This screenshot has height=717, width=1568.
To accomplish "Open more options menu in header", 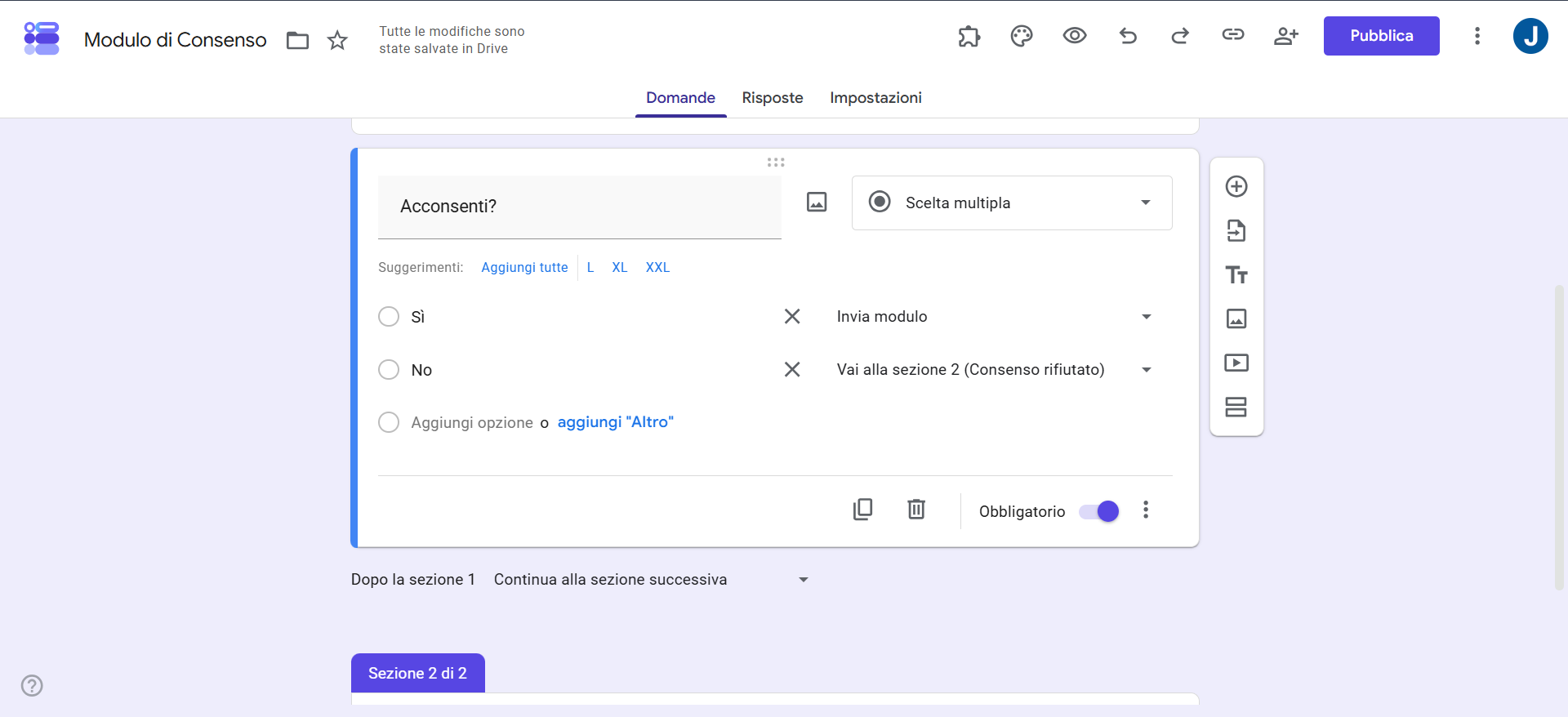I will tap(1477, 36).
